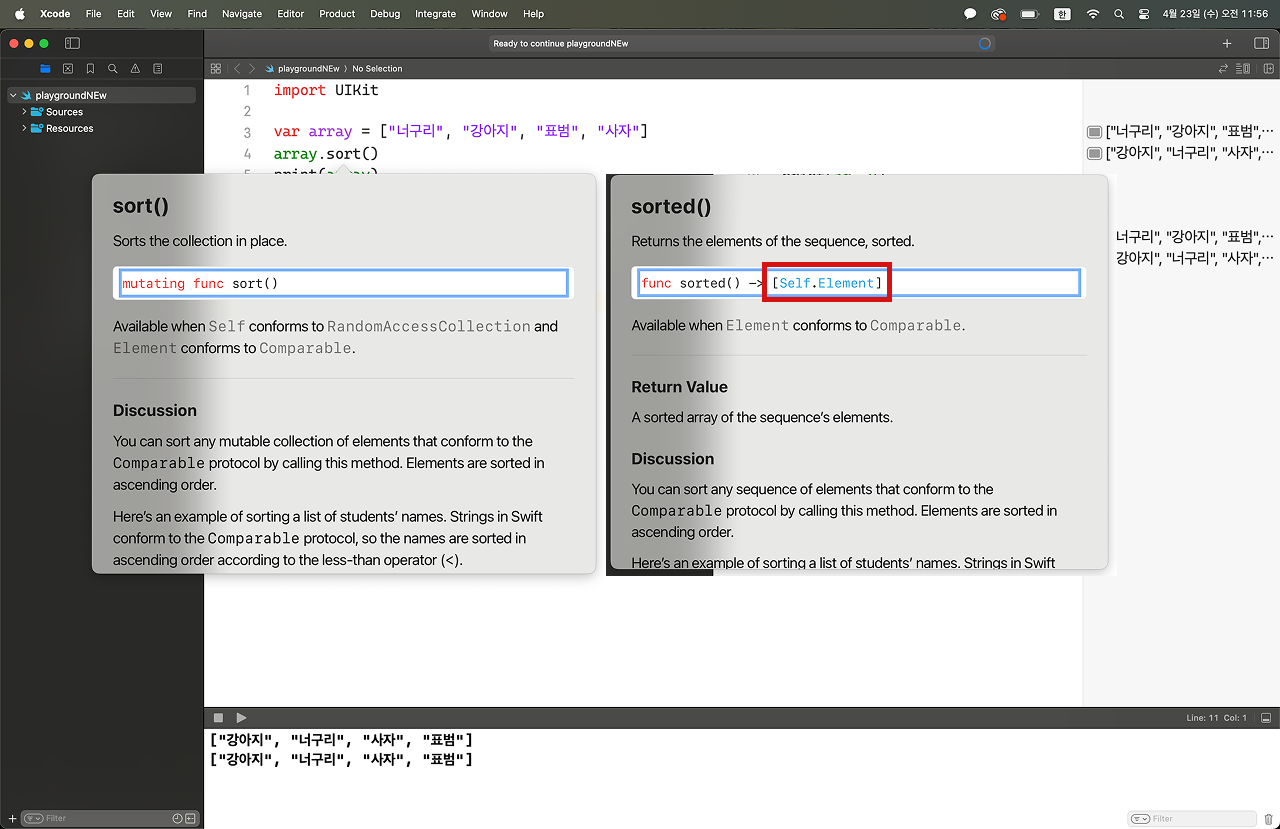Click the var array declaration line

point(461,131)
